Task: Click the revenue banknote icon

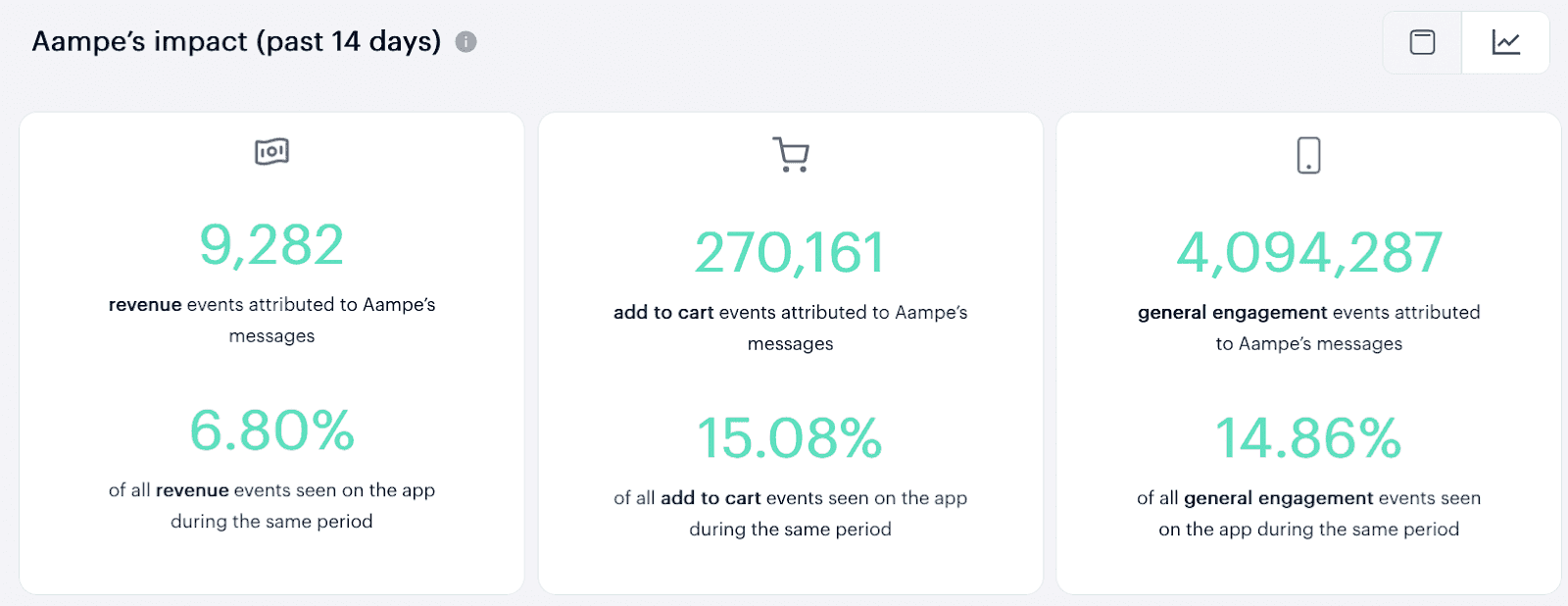Action: click(x=271, y=152)
